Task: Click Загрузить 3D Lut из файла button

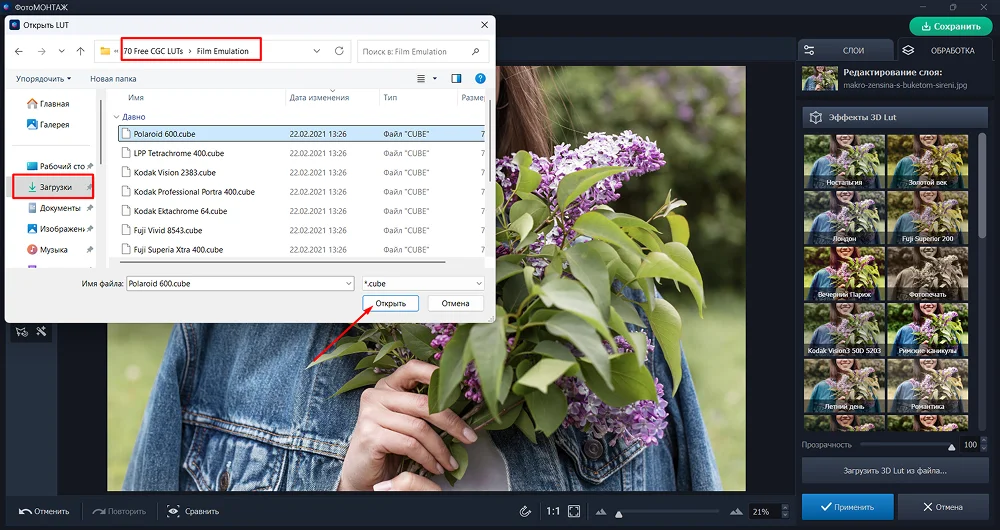Action: click(x=895, y=471)
